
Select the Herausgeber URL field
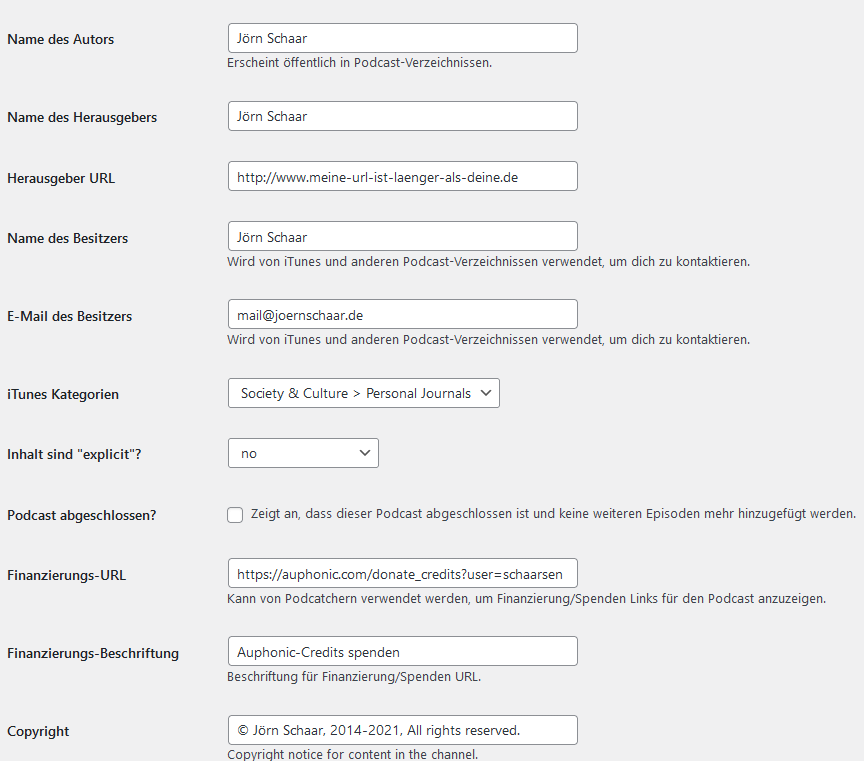(x=403, y=176)
